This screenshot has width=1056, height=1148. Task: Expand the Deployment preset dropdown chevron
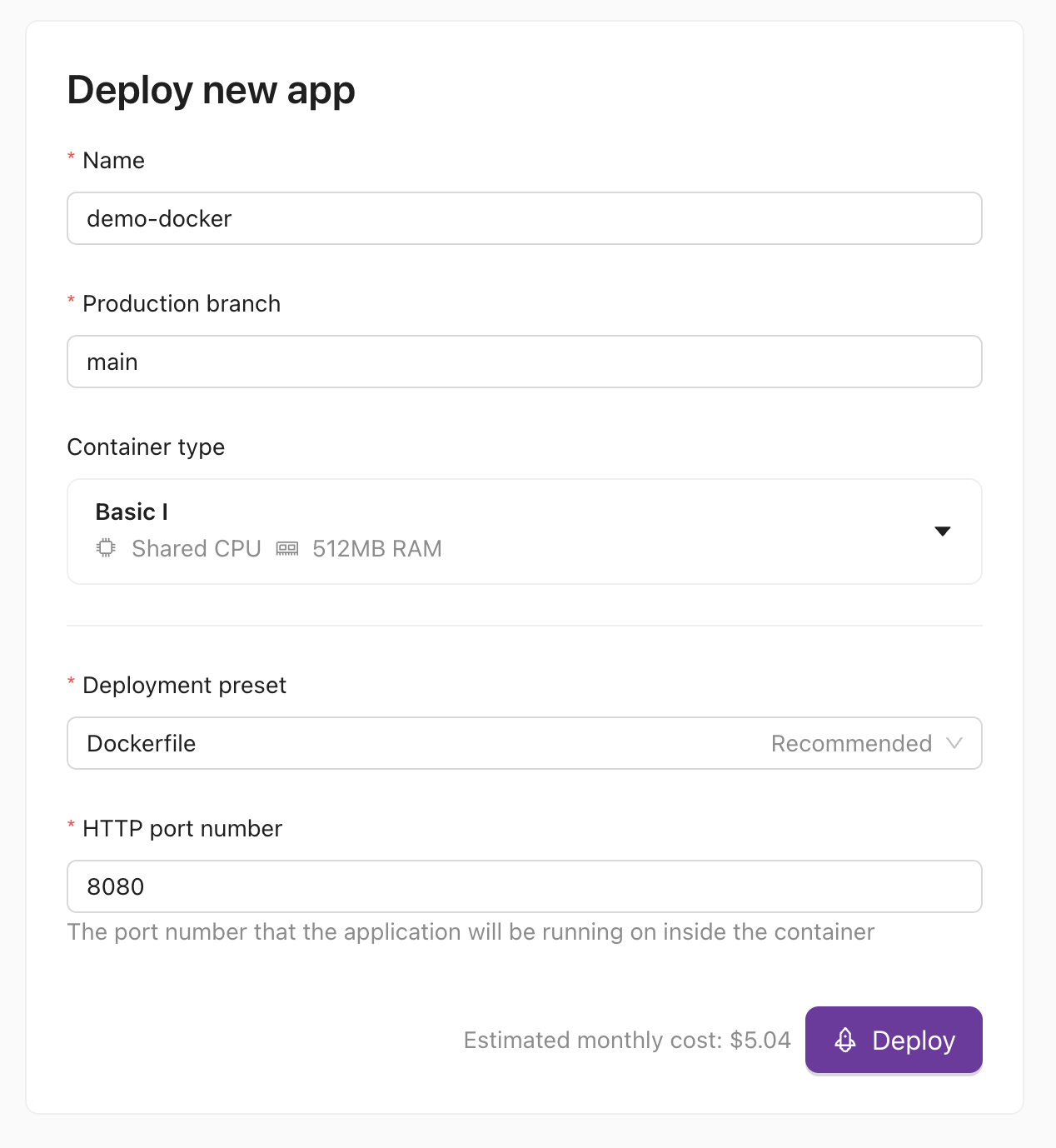point(956,744)
